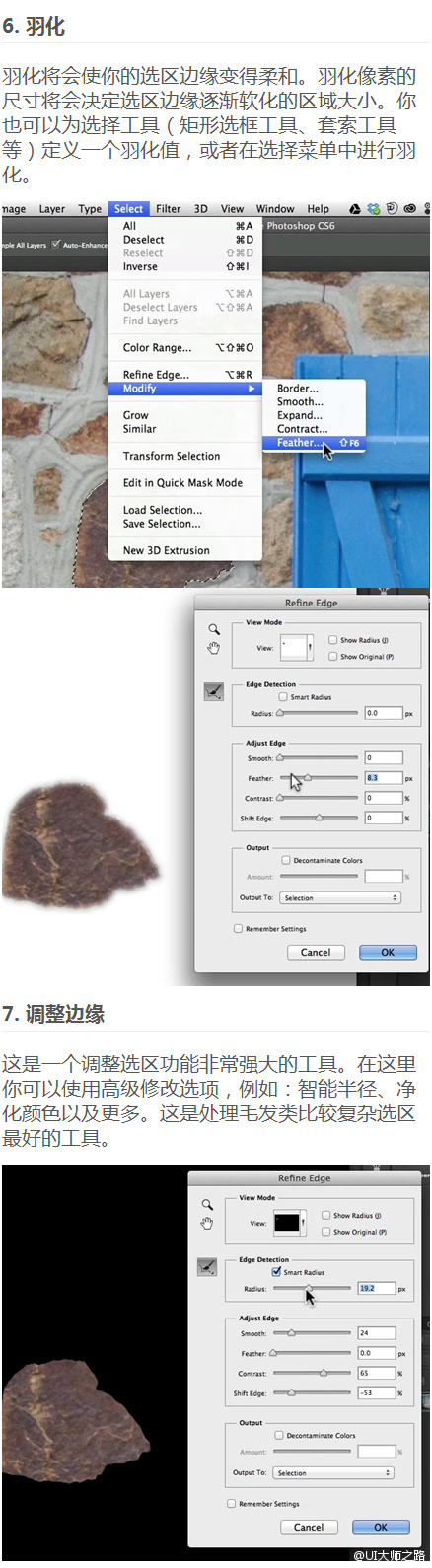Open the Output To dropdown in the Radius 19.2 dialog
Viewport: 432px width, 1568px height.
(333, 1472)
